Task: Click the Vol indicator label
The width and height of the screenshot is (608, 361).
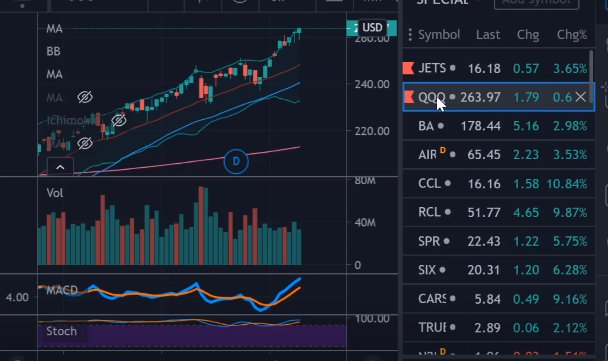Action: tap(55, 193)
